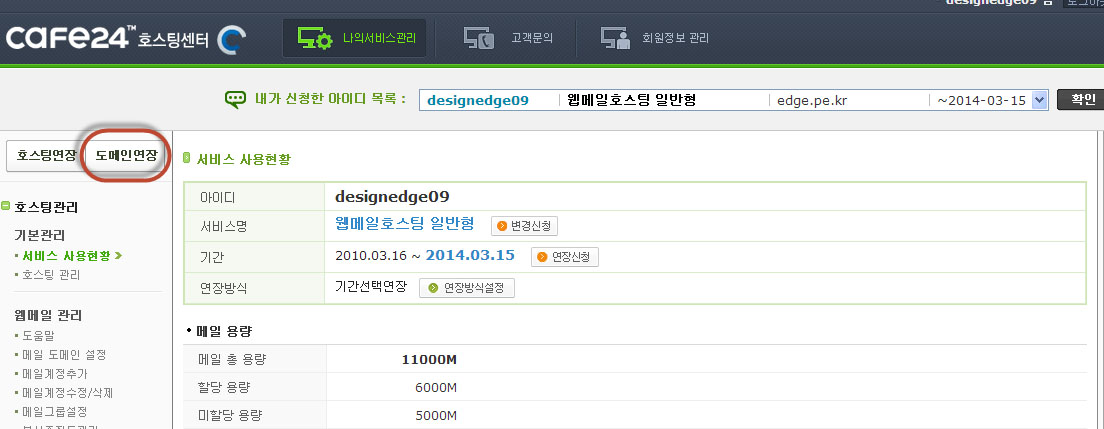
Task: Open the 아이디 목록 dropdown arrow
Action: coord(1038,100)
